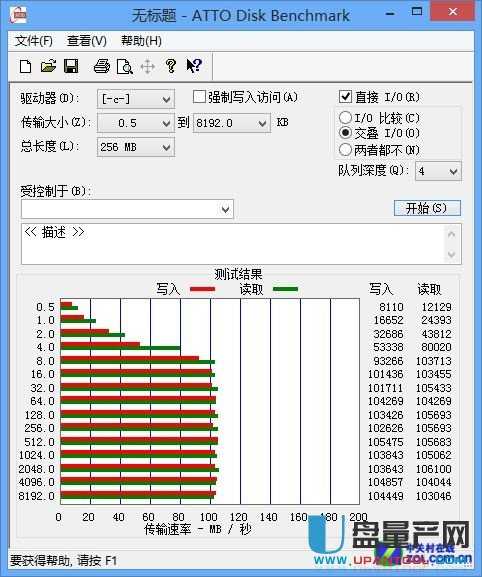Click the 测试结果 chart title
Screen dimensions: 482x577
coord(238,274)
